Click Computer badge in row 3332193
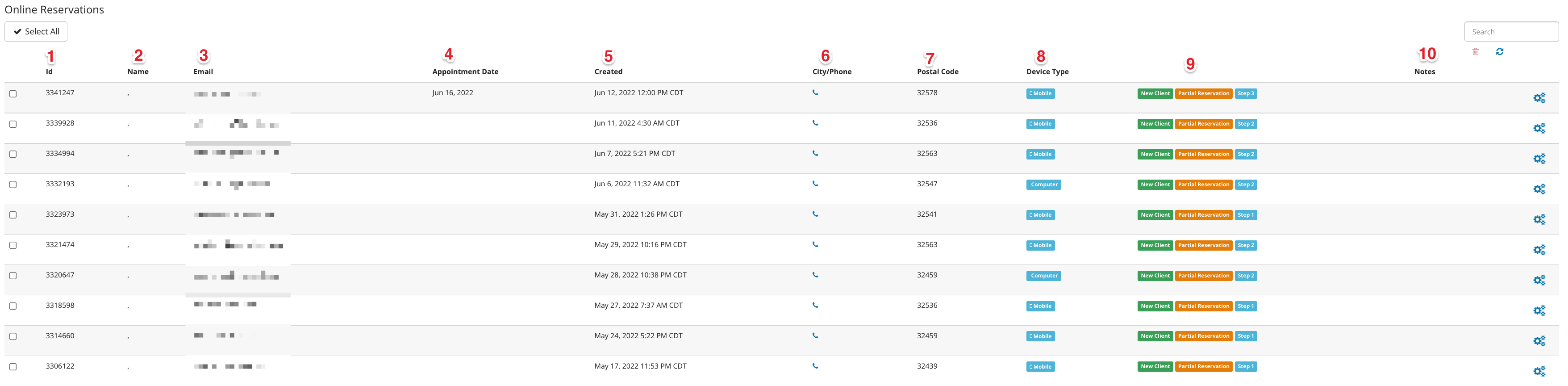The width and height of the screenshot is (1568, 386). click(x=1043, y=185)
